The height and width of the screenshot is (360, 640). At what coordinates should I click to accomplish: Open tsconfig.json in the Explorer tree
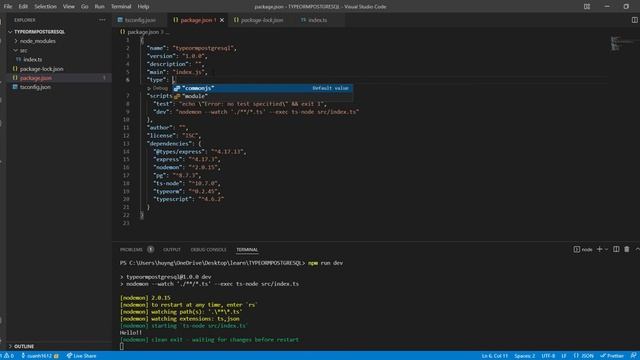[x=35, y=87]
